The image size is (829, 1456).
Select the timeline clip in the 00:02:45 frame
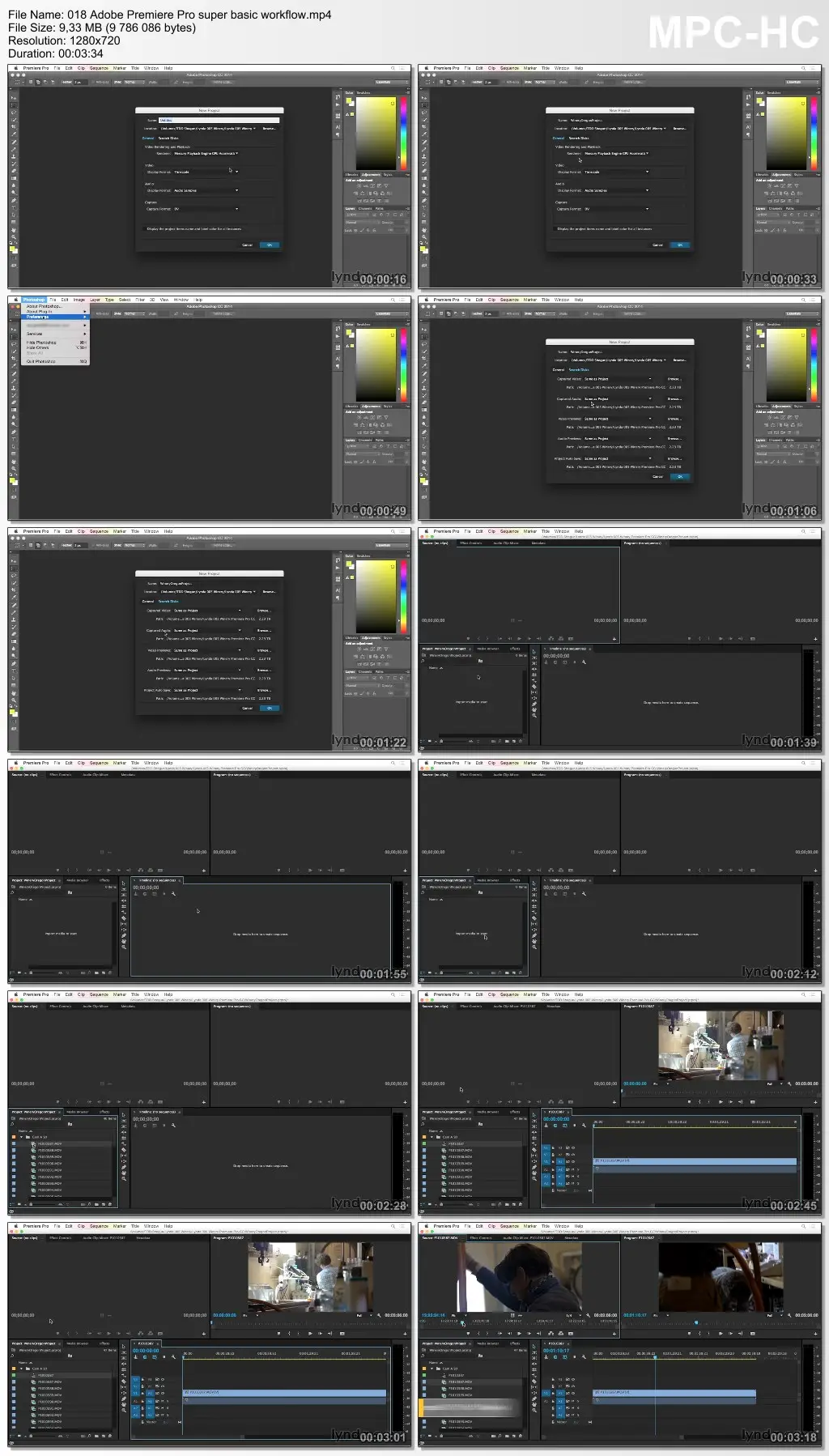(x=695, y=1160)
